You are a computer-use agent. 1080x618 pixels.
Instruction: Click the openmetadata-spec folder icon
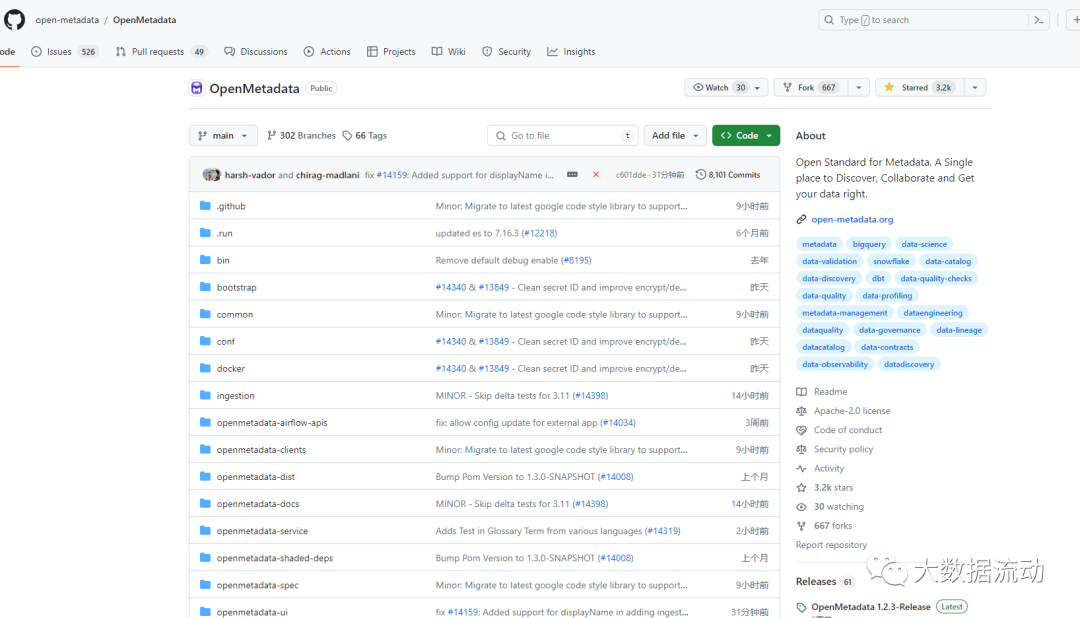tap(205, 584)
